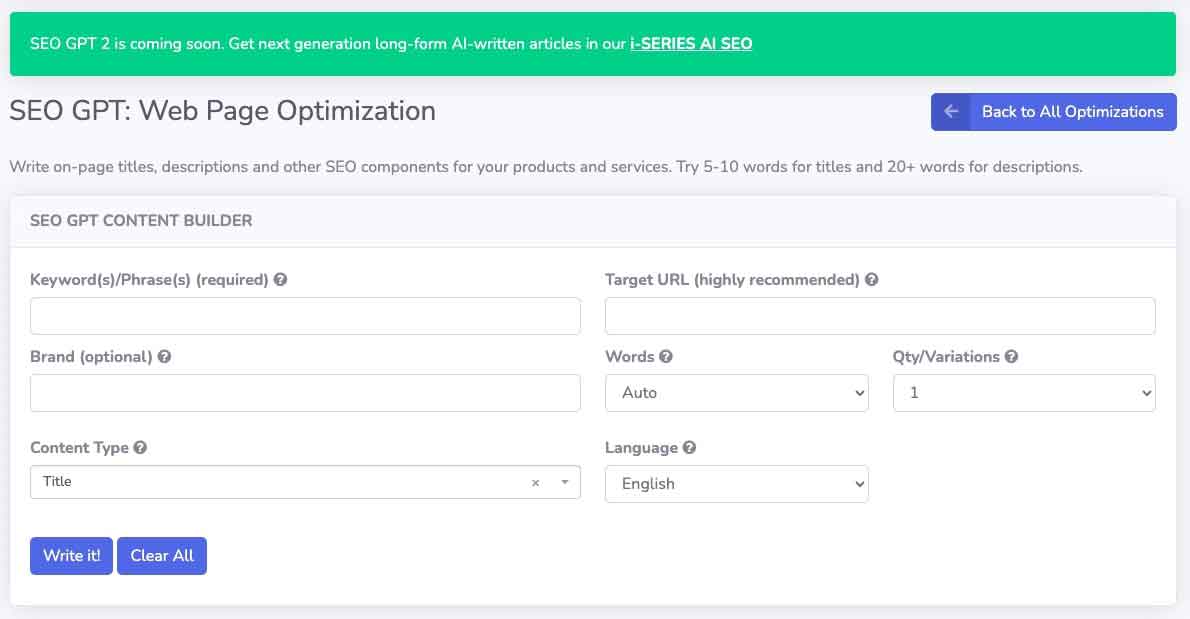Click the help icon next to Words
The width and height of the screenshot is (1190, 619).
coord(666,357)
